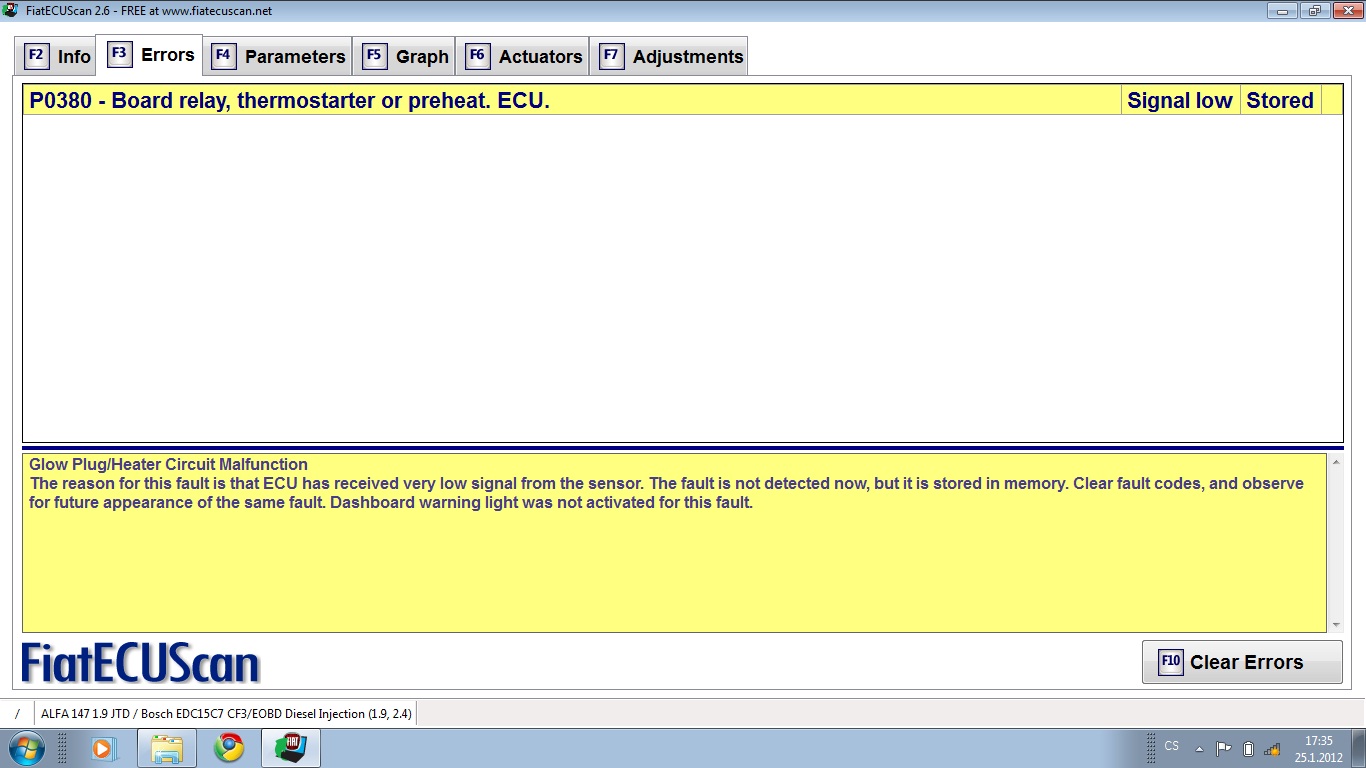Screen dimensions: 1366x768
Task: Click the FiatECUScan taskbar icon
Action: click(x=291, y=748)
